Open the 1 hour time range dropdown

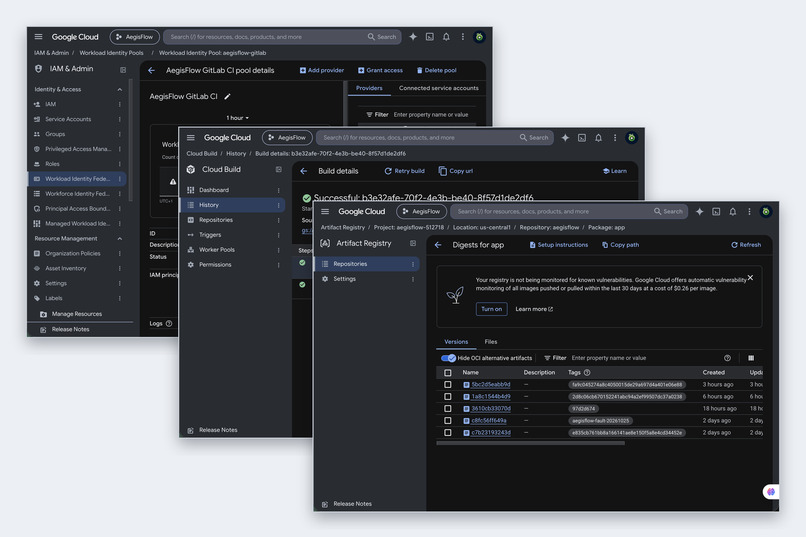point(237,118)
